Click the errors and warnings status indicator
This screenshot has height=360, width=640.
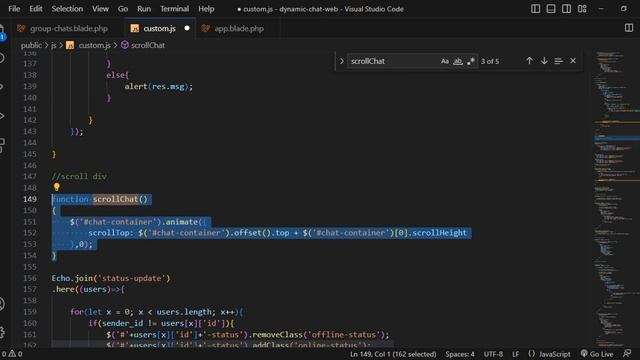[x=12, y=354]
